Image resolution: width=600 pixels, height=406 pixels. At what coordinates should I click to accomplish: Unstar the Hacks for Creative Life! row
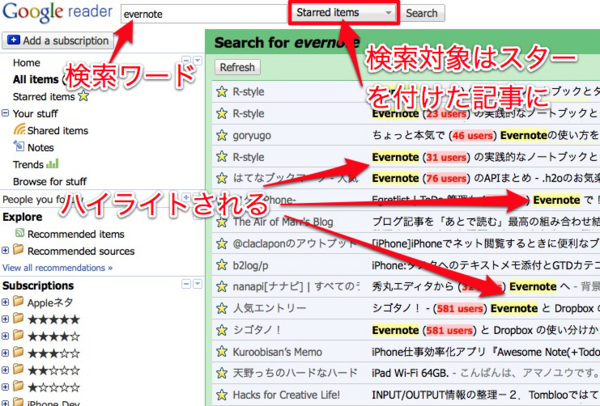point(222,395)
